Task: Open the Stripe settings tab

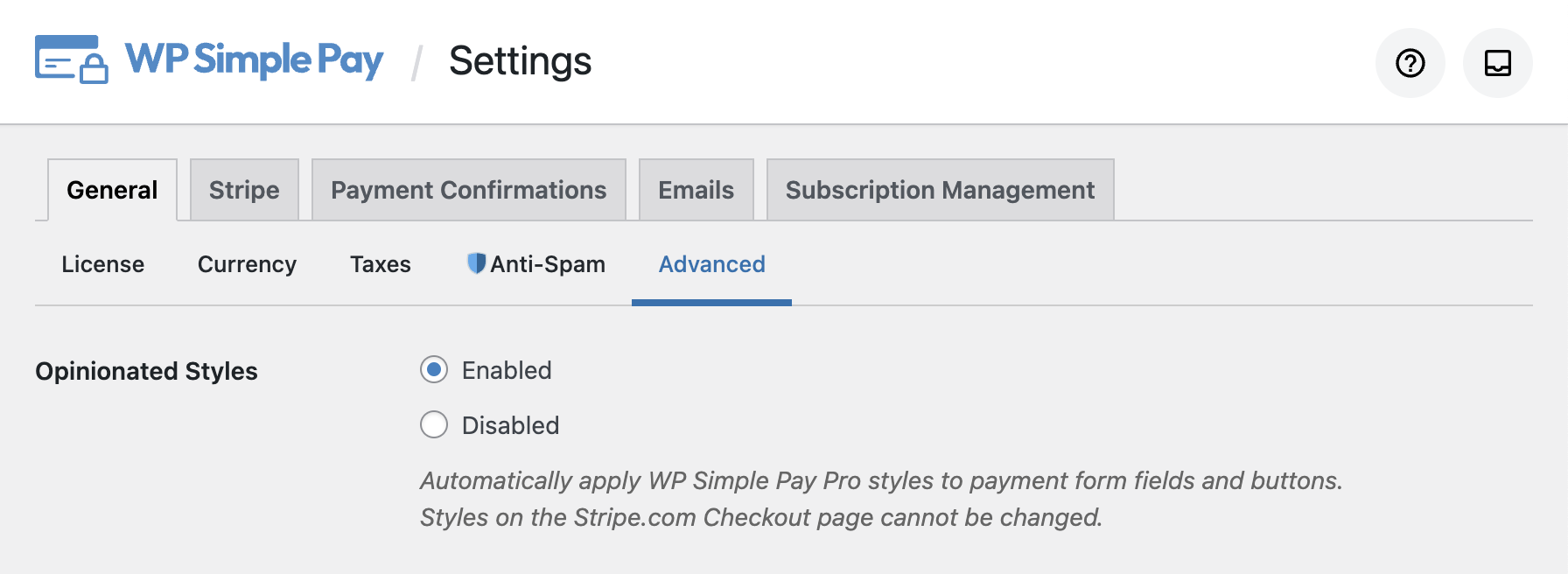Action: click(244, 190)
